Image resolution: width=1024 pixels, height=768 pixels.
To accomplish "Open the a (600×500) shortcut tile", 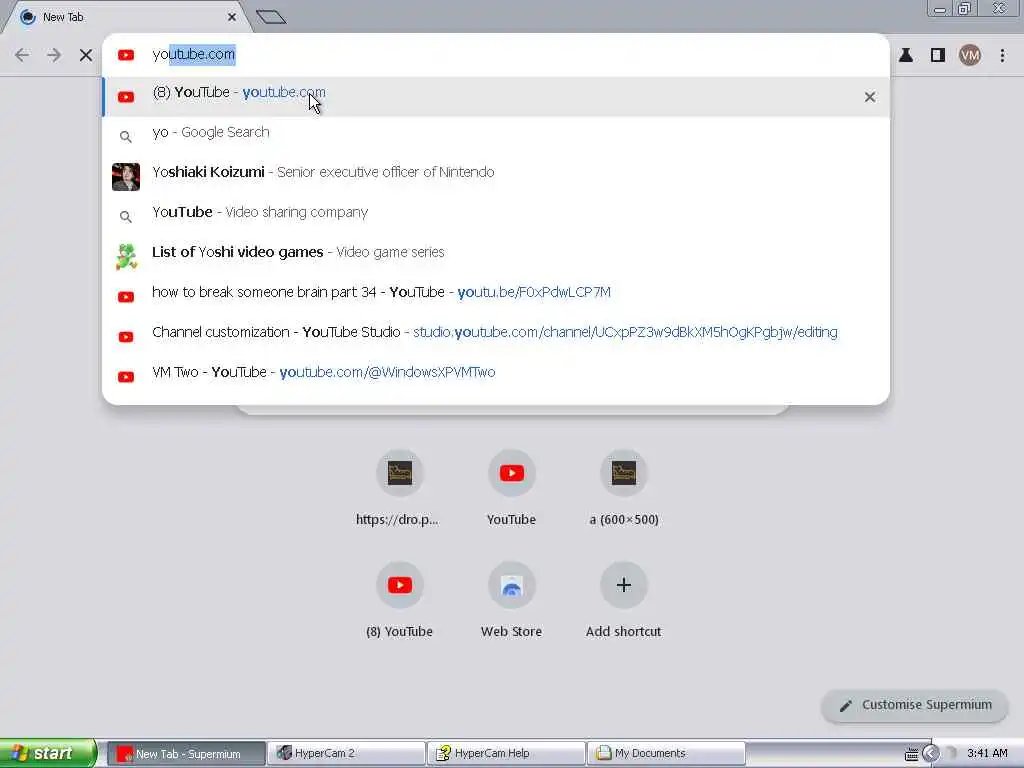I will coord(624,488).
